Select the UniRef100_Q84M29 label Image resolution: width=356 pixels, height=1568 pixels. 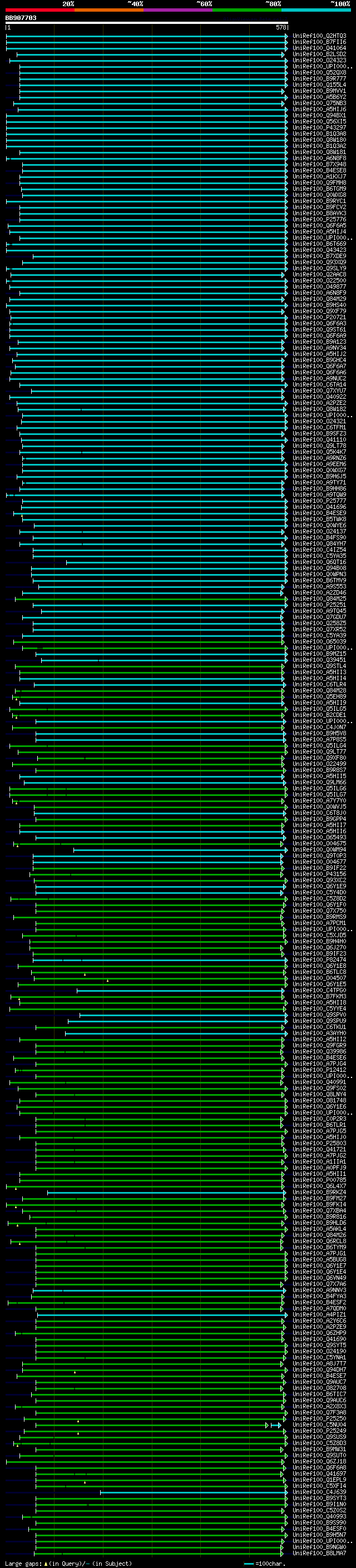point(319,299)
